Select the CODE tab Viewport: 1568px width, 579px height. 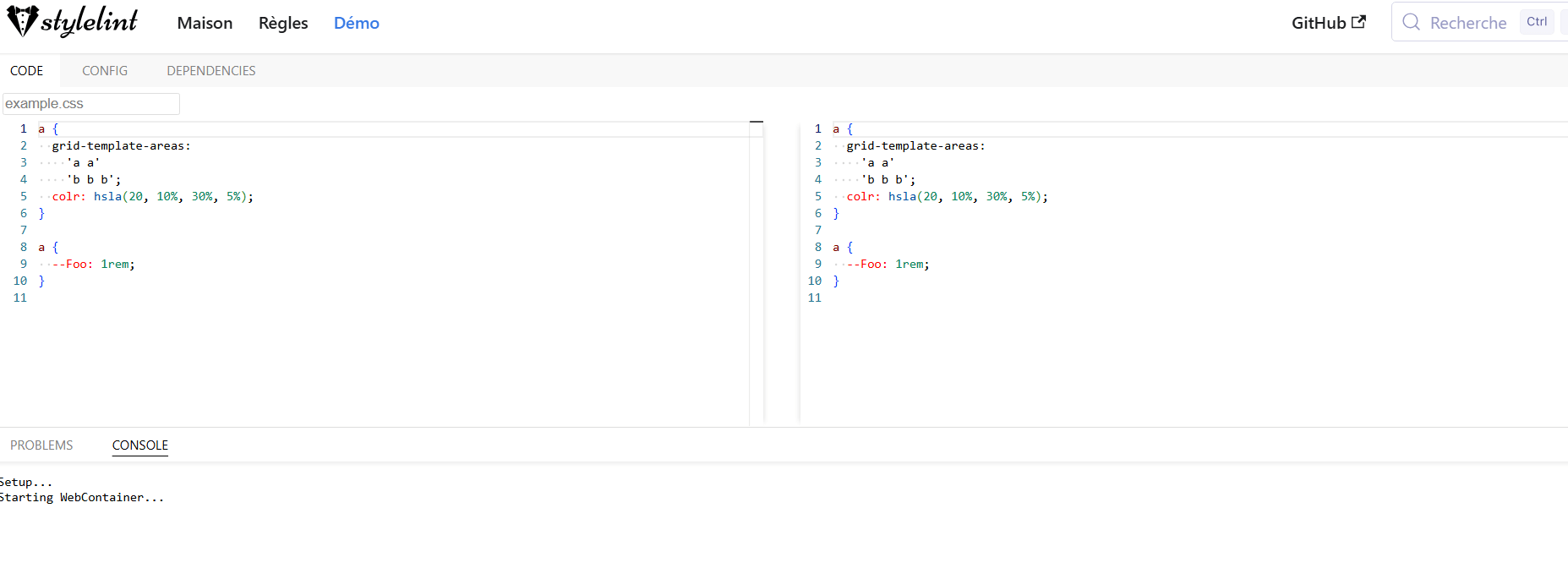pos(27,71)
